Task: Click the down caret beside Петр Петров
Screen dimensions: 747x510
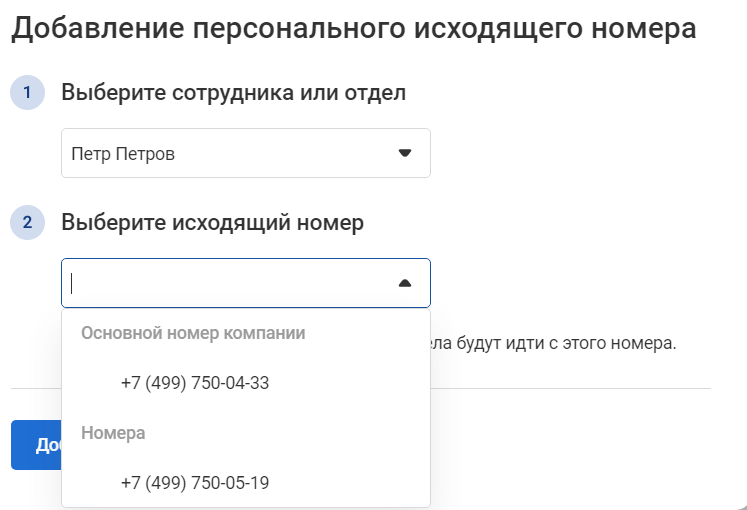Action: tap(404, 153)
